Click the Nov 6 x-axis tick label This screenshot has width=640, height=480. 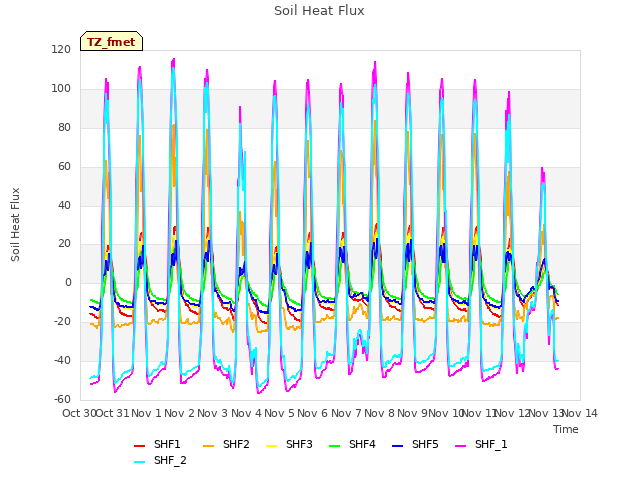pos(312,413)
